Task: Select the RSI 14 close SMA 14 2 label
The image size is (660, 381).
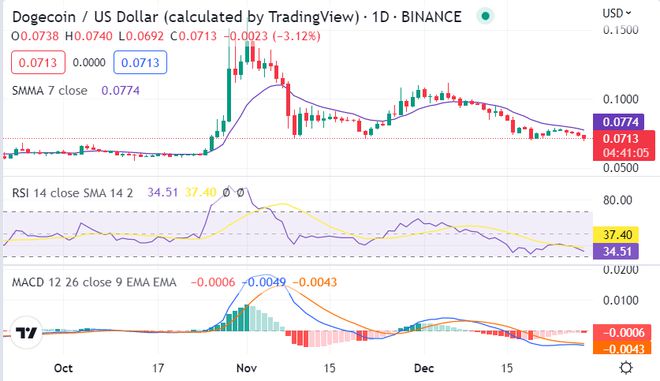Action: point(72,193)
